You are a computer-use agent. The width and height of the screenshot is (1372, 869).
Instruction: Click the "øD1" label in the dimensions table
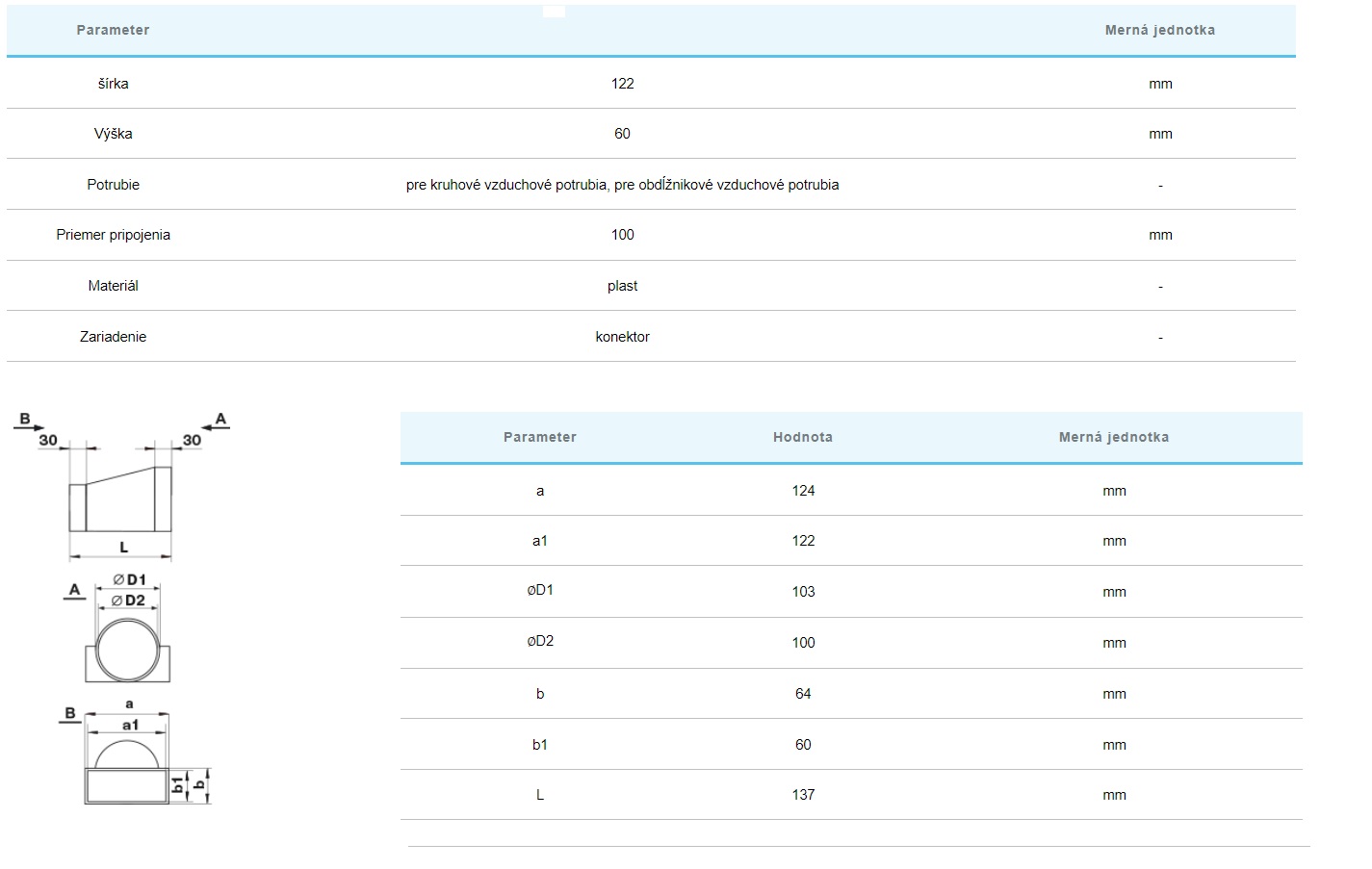point(539,591)
